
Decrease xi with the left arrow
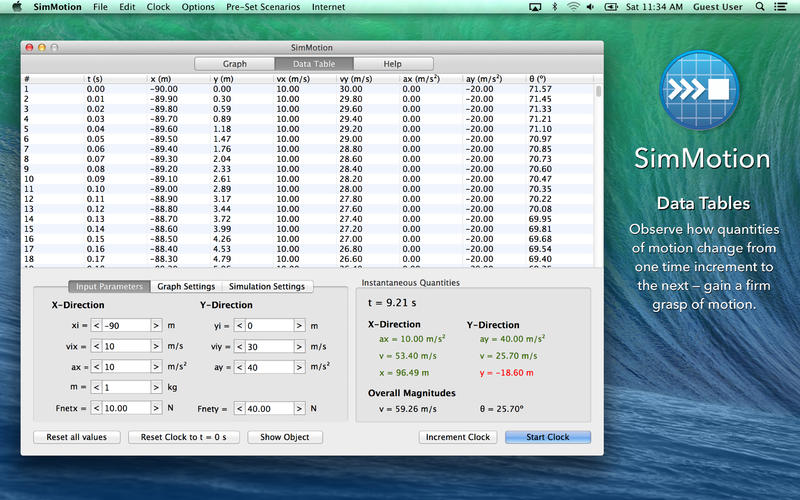click(96, 326)
